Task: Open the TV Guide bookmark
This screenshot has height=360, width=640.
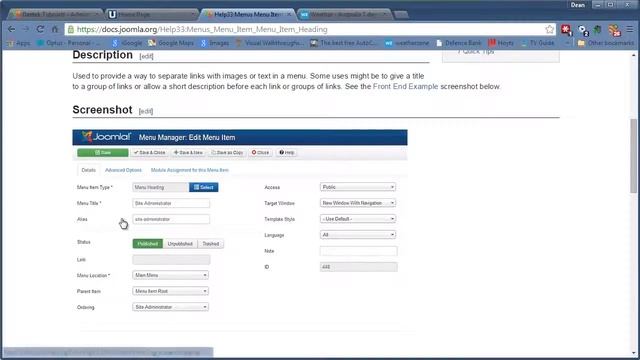Action: click(x=537, y=43)
